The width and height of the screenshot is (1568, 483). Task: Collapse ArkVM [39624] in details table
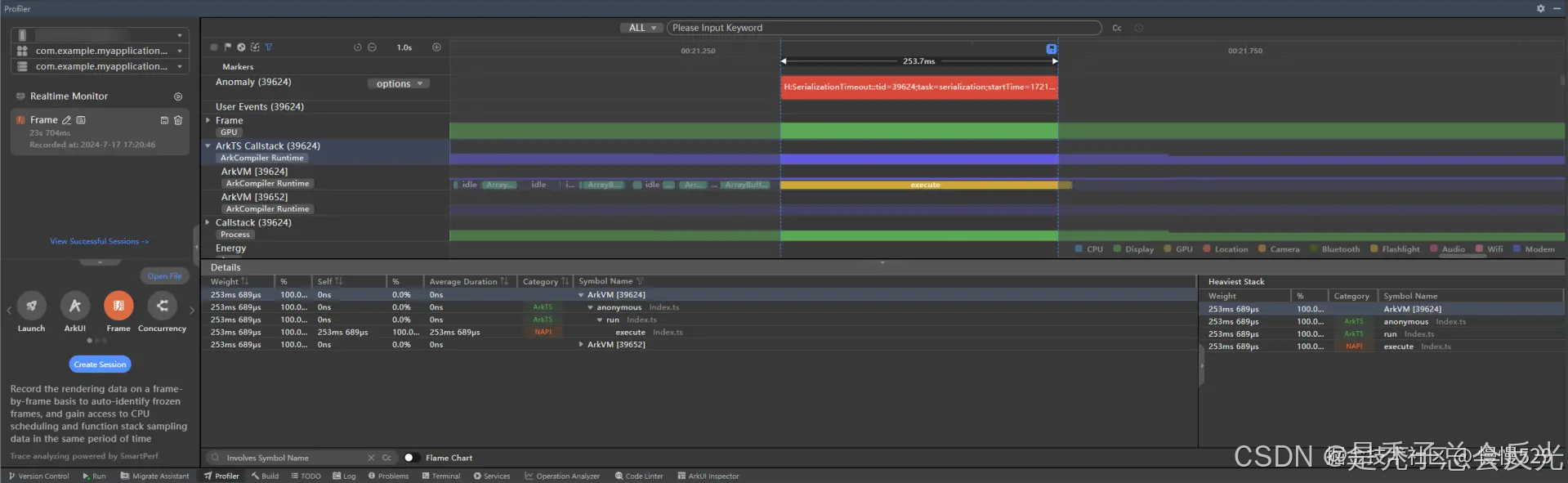pyautogui.click(x=581, y=295)
